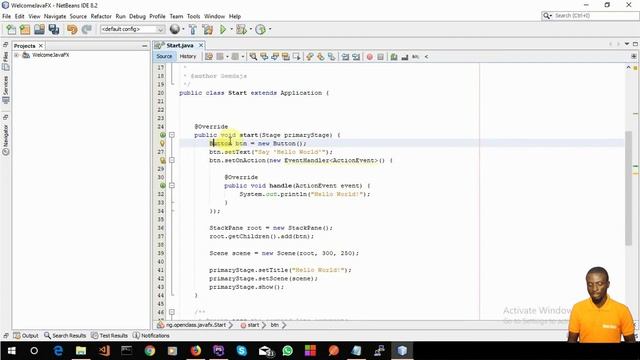
Task: Click Find Next Occurrence editor icon
Action: [x=275, y=57]
